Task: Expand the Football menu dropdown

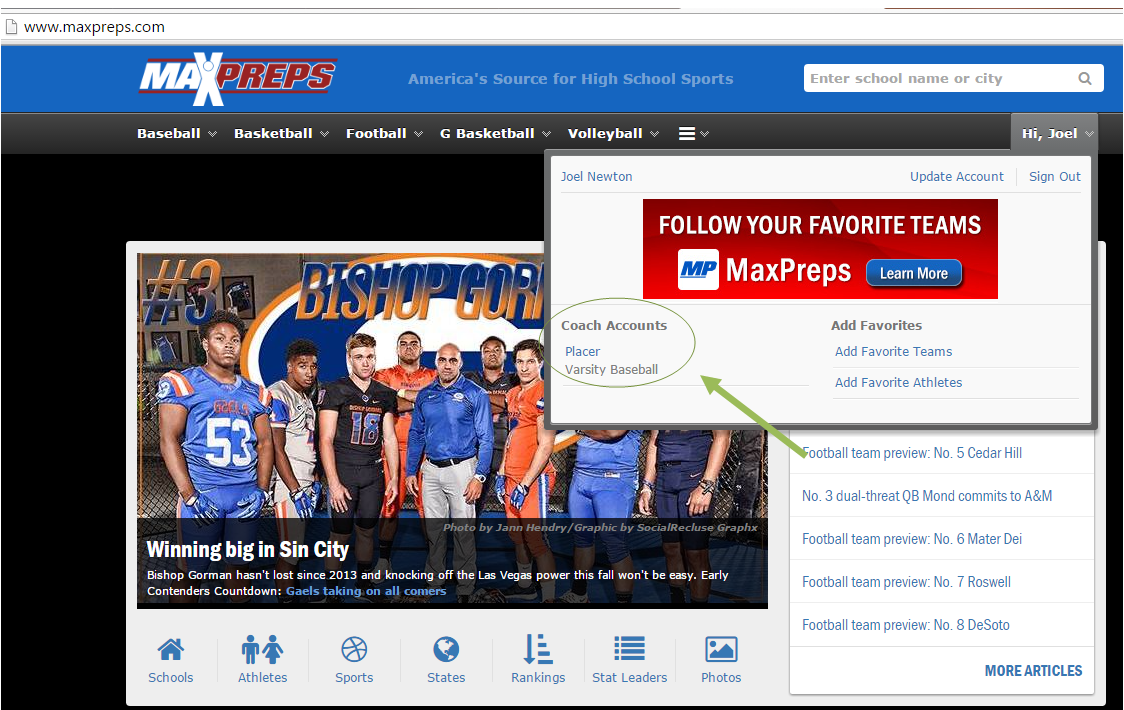Action: coord(384,133)
